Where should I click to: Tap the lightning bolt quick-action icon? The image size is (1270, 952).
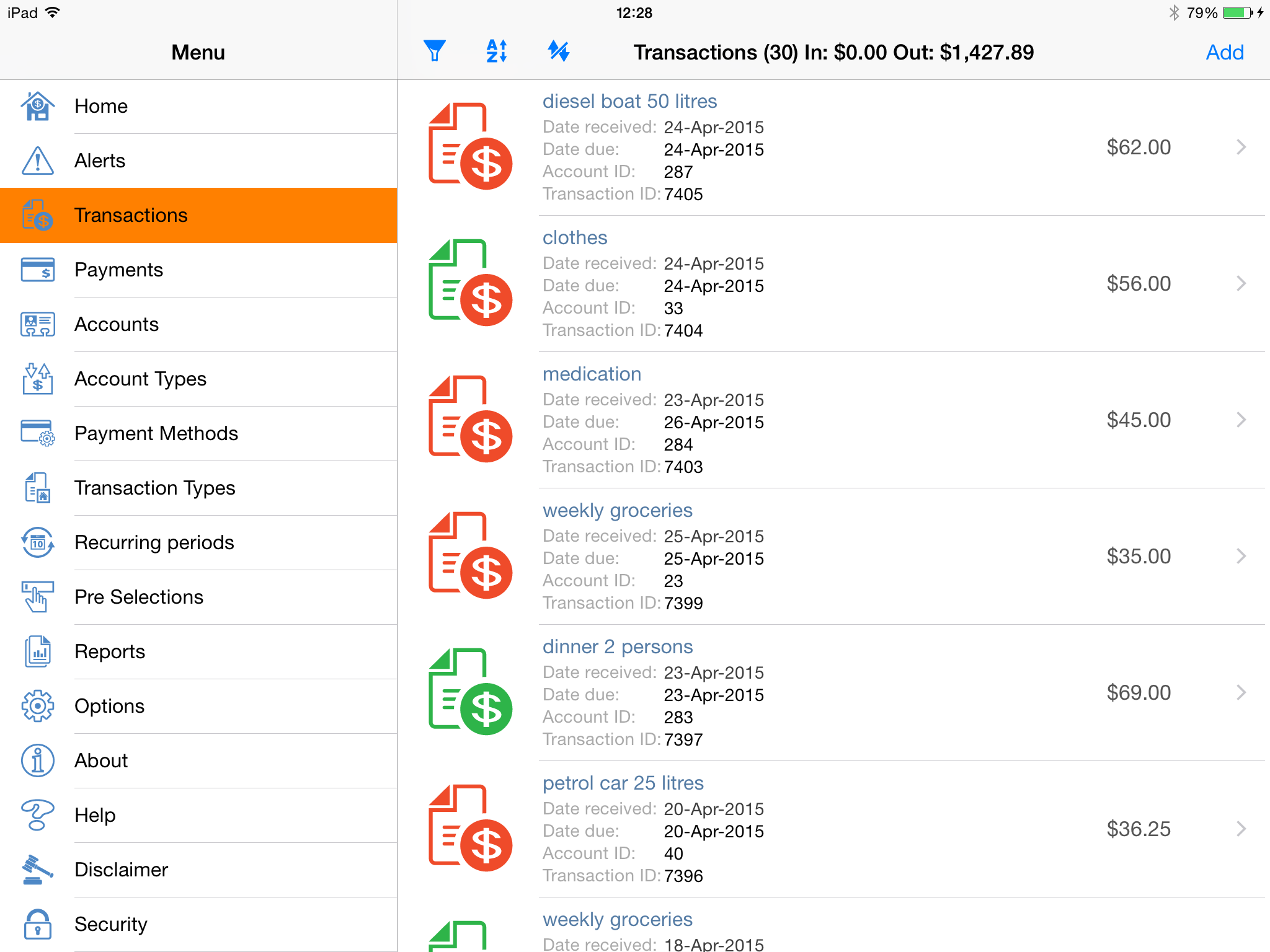(x=558, y=51)
